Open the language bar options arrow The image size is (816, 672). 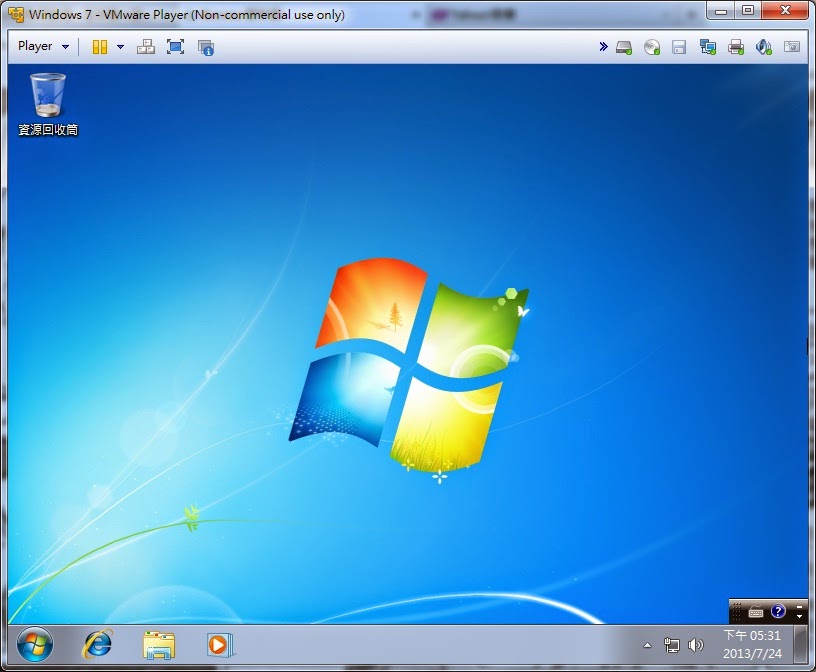click(x=799, y=616)
